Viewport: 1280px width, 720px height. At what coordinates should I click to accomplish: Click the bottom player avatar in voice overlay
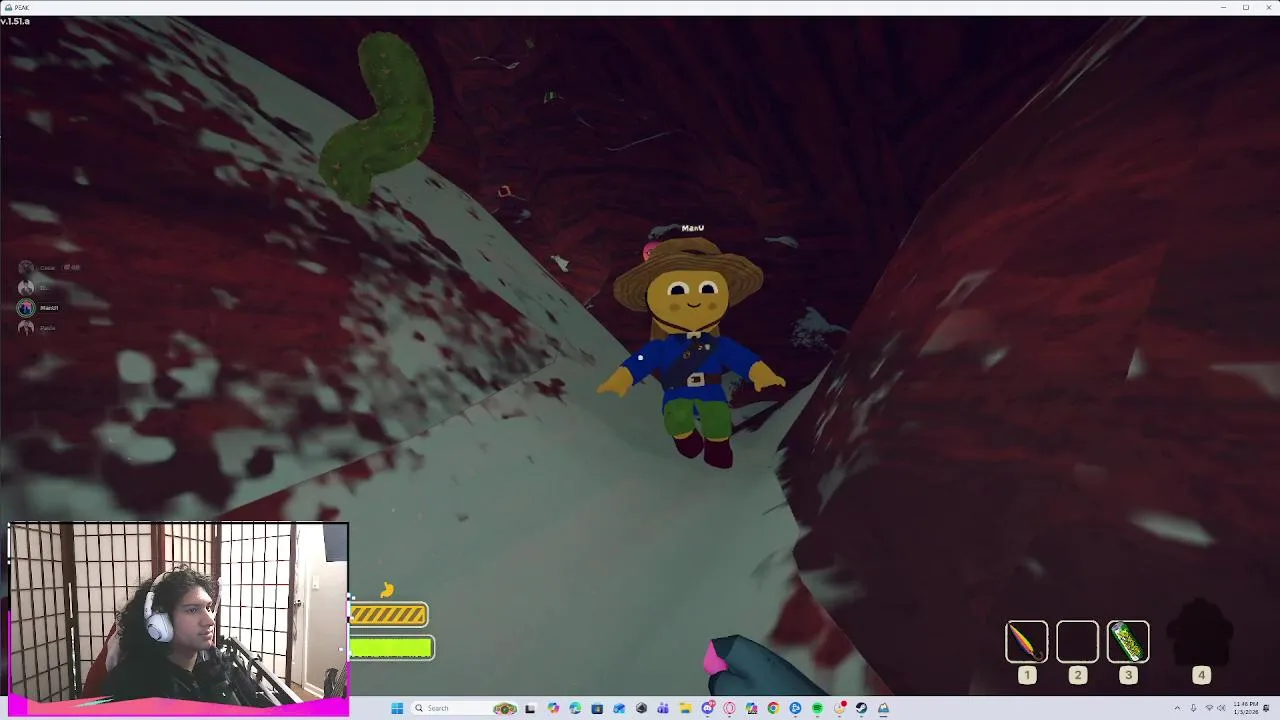pos(26,328)
